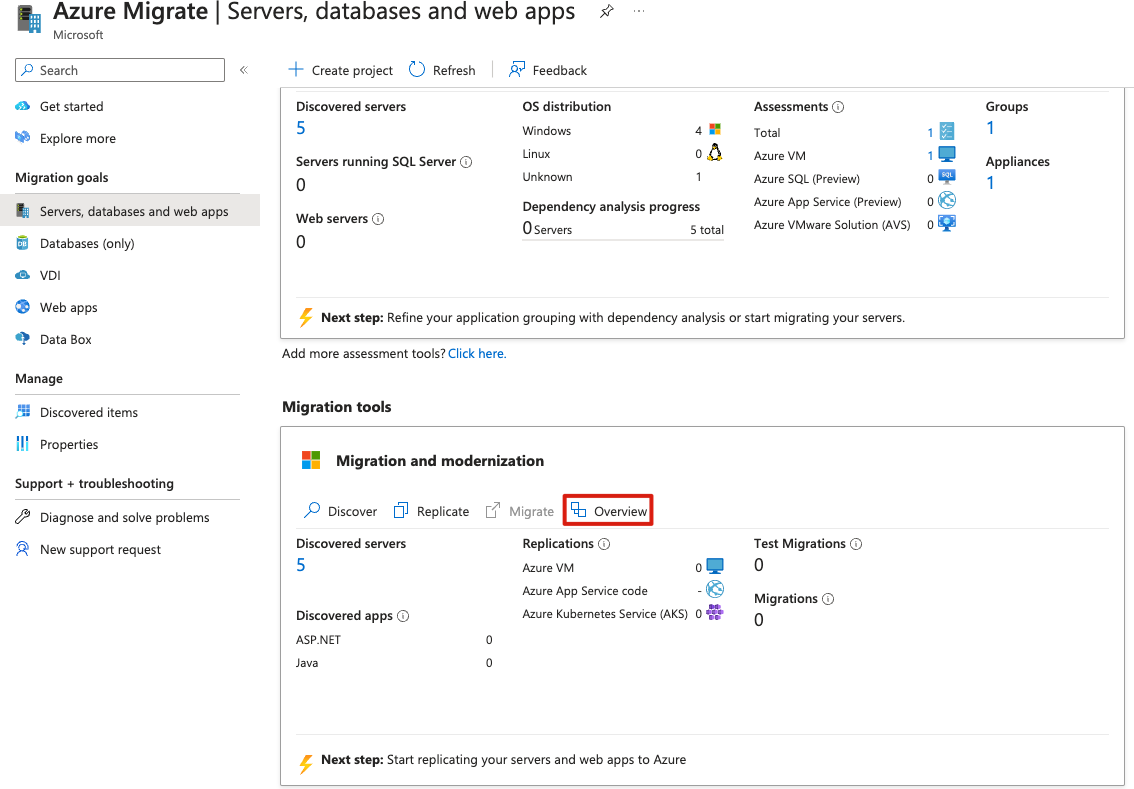Show info for Servers running SQL Server
Viewport: 1134px width, 789px height.
click(x=466, y=162)
